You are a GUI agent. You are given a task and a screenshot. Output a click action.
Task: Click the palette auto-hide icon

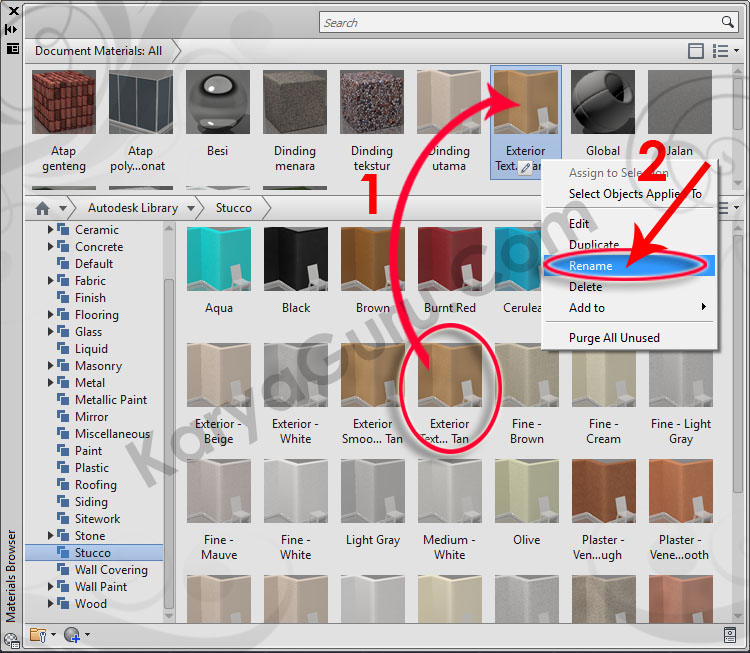[11, 29]
